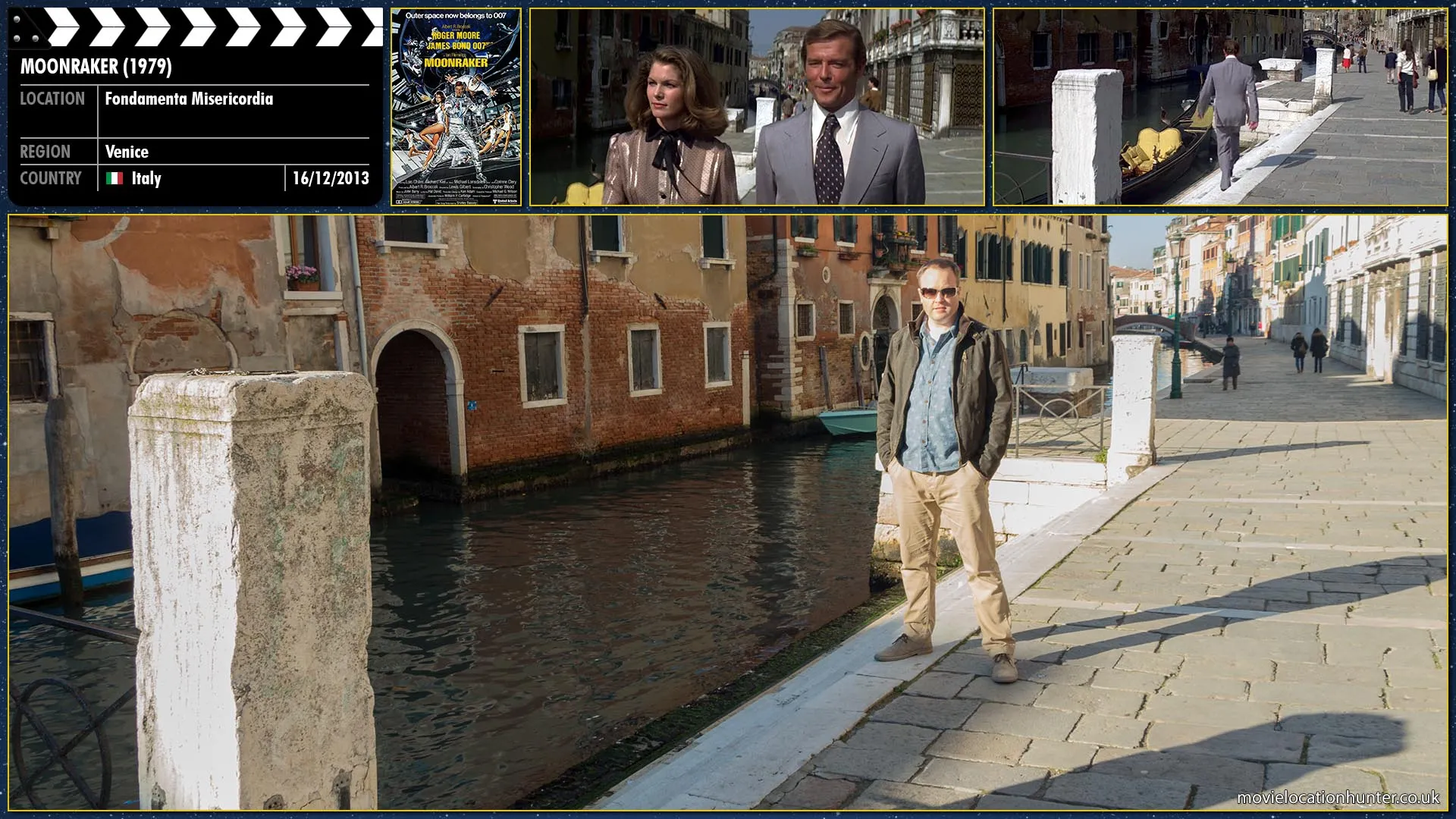Click the COUNTRY field label
The height and width of the screenshot is (819, 1456).
click(x=50, y=178)
